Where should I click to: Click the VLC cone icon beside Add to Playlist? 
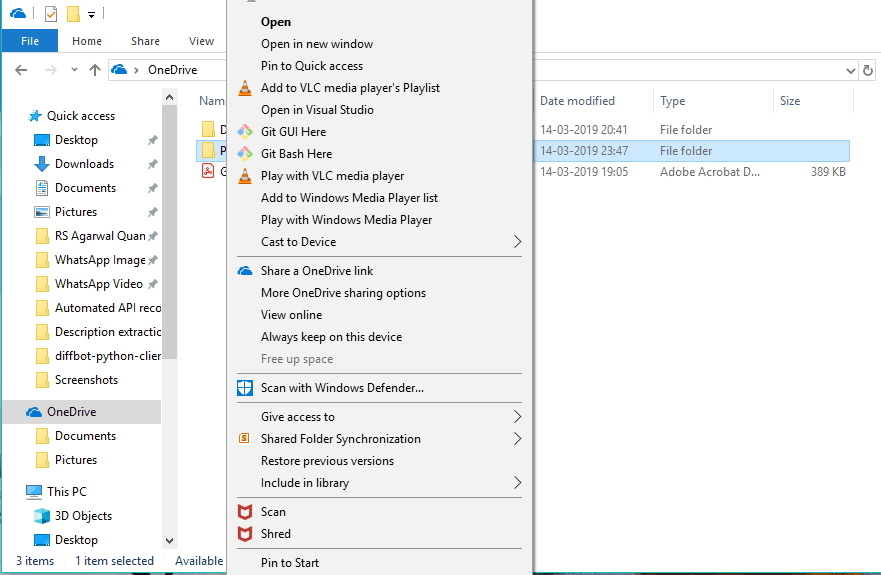[x=245, y=88]
